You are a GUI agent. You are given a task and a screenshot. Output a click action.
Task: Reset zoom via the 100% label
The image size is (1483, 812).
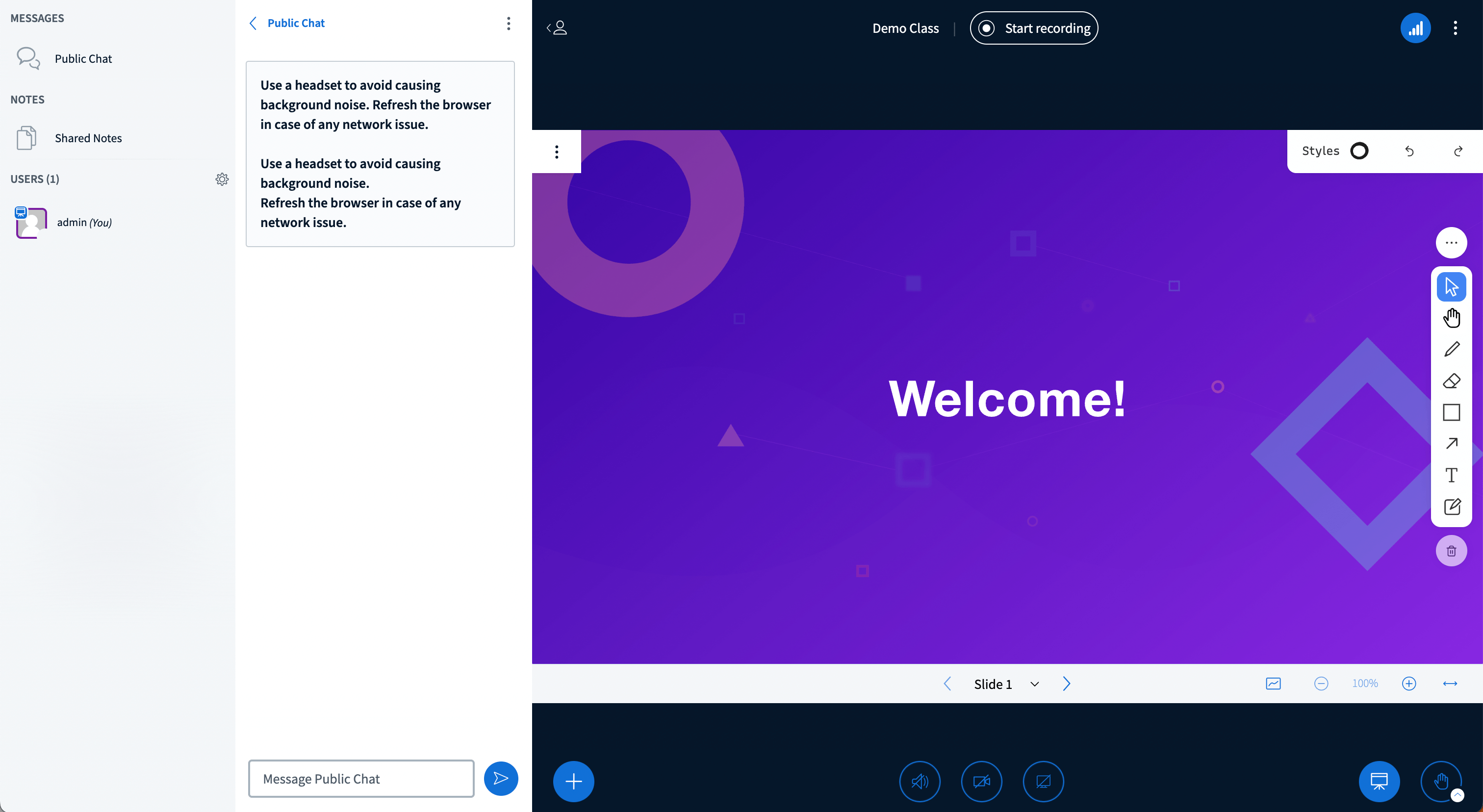click(x=1365, y=683)
